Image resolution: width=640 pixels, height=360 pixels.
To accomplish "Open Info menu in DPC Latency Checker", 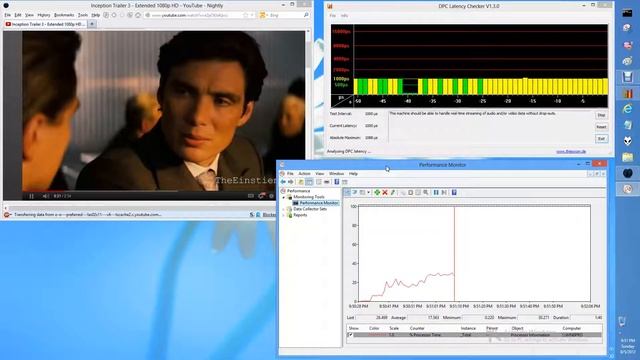I will click(344, 16).
